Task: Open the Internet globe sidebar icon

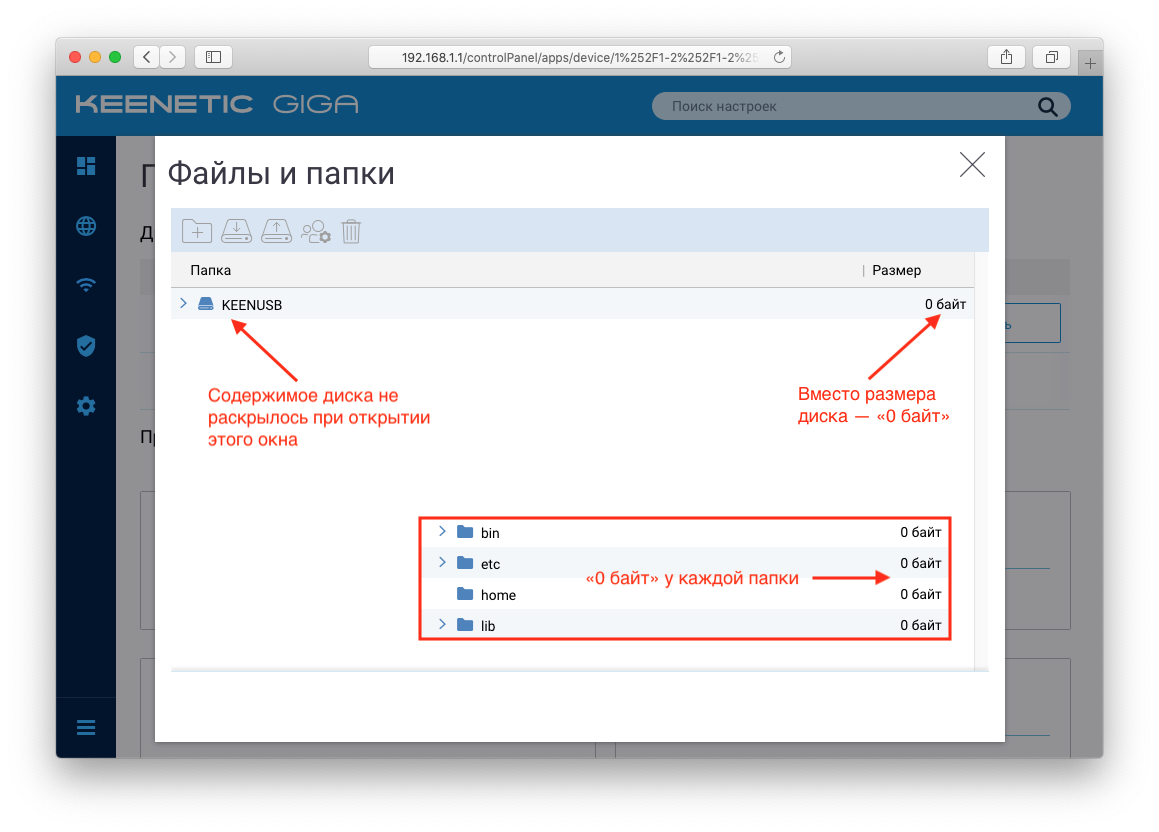Action: pos(86,225)
